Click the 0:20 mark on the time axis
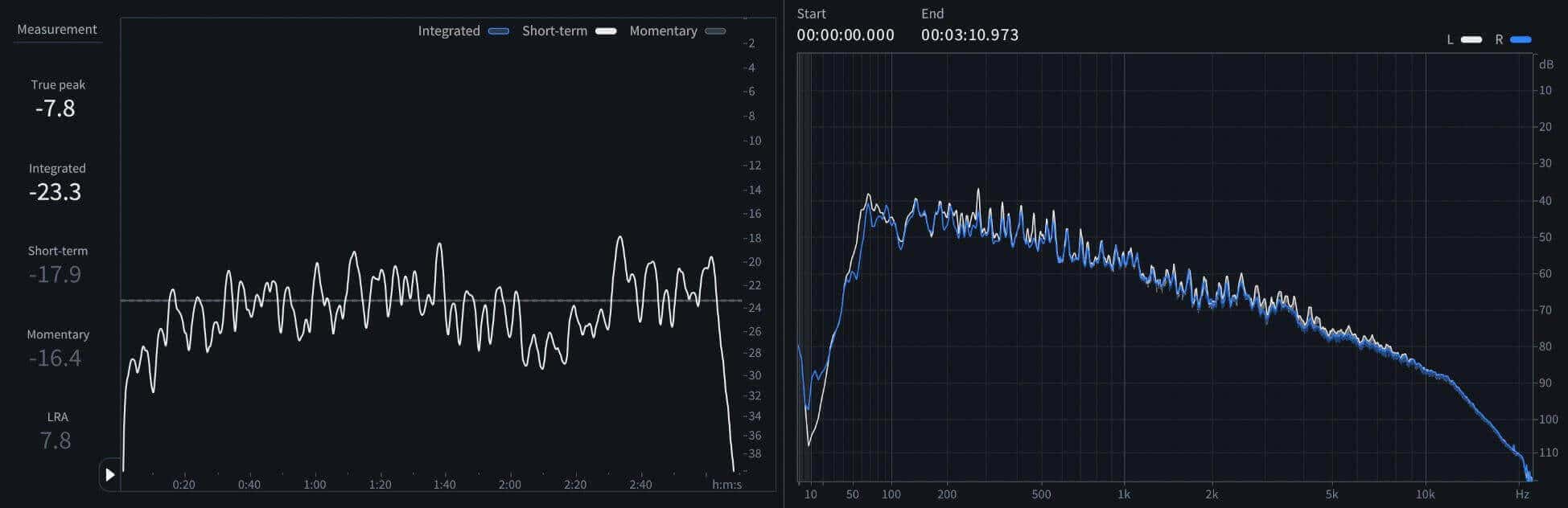The image size is (1568, 508). click(x=183, y=485)
